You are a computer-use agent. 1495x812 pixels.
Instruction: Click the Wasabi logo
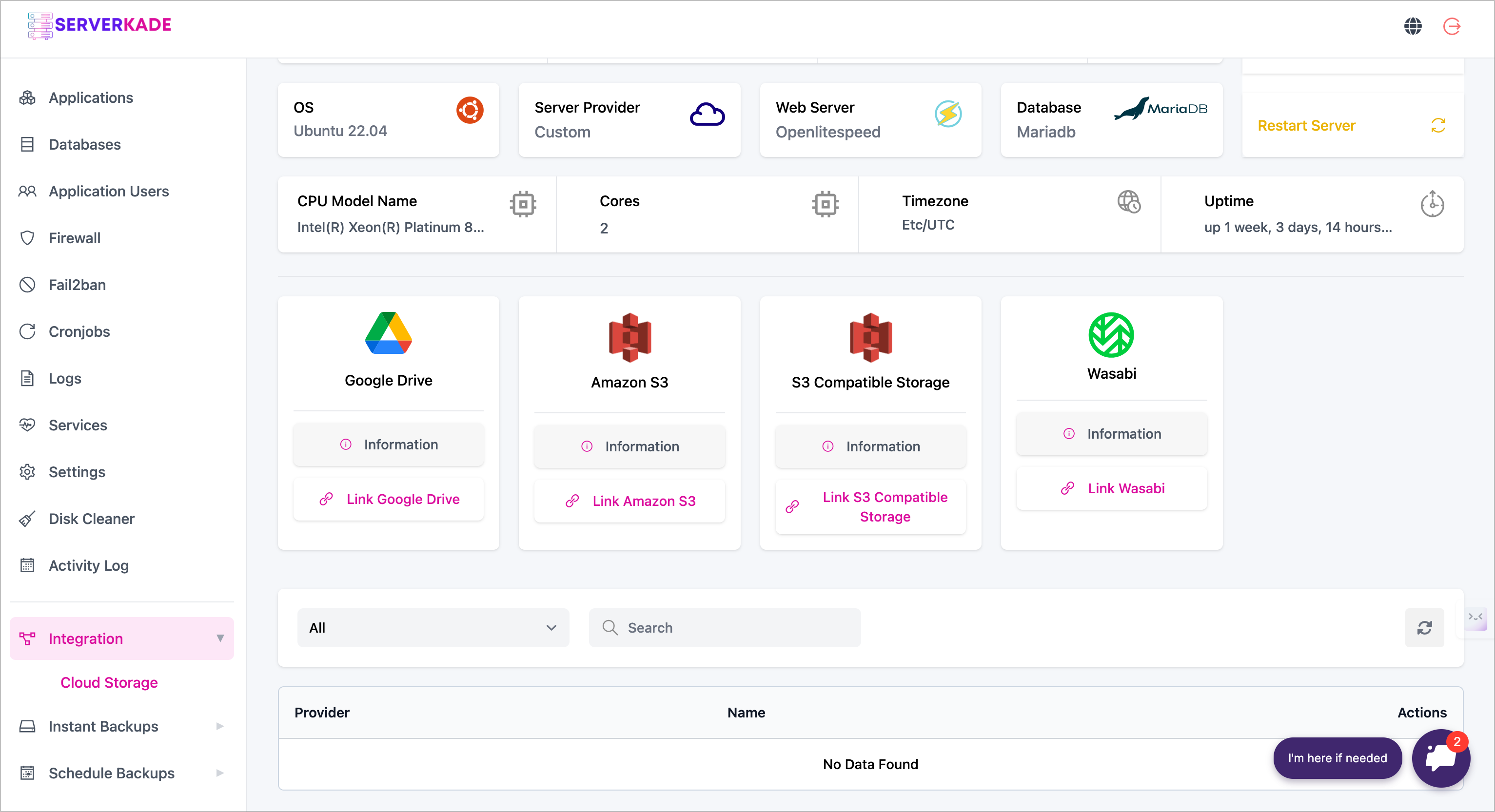1111,335
